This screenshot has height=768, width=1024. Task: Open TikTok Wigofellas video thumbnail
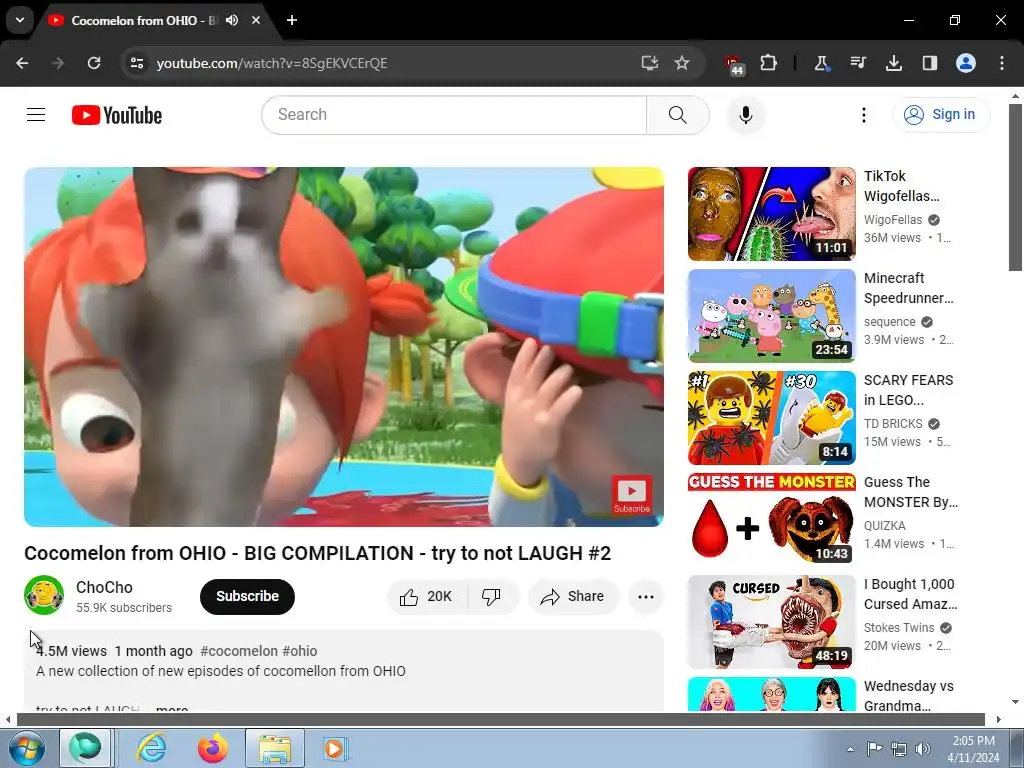771,214
